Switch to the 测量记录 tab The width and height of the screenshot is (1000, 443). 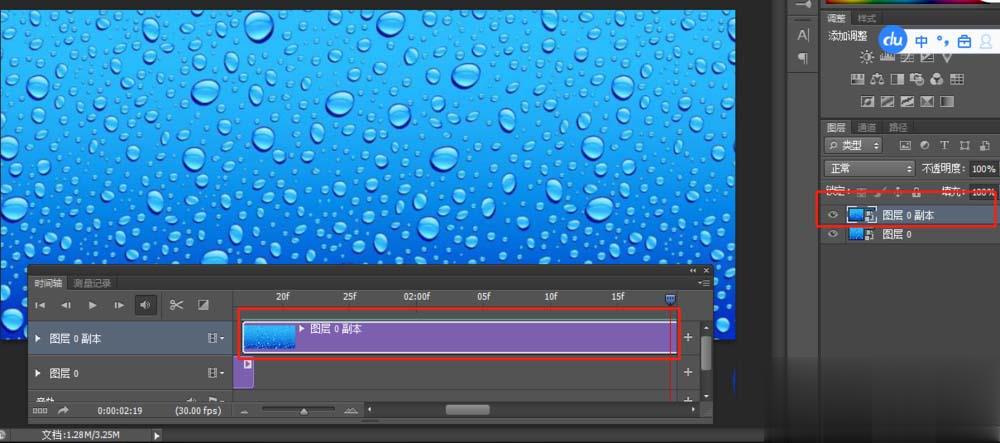tap(92, 283)
